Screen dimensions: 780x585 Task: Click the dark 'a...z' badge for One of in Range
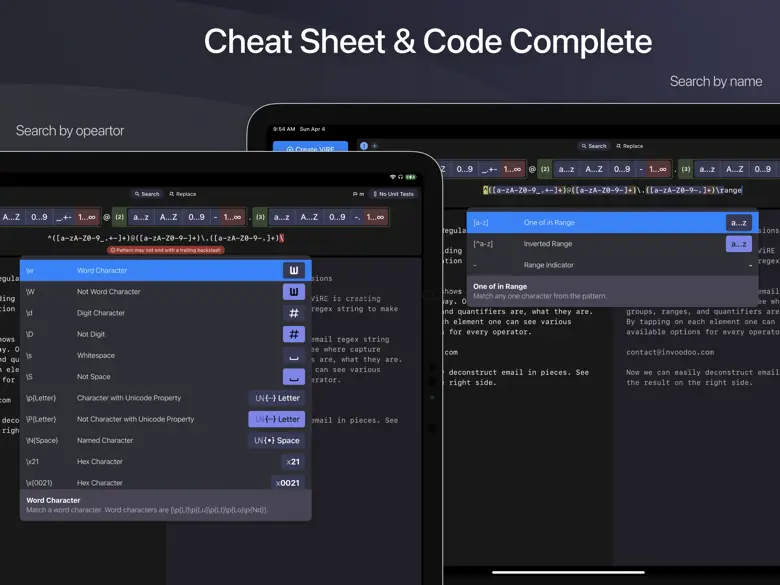point(739,223)
